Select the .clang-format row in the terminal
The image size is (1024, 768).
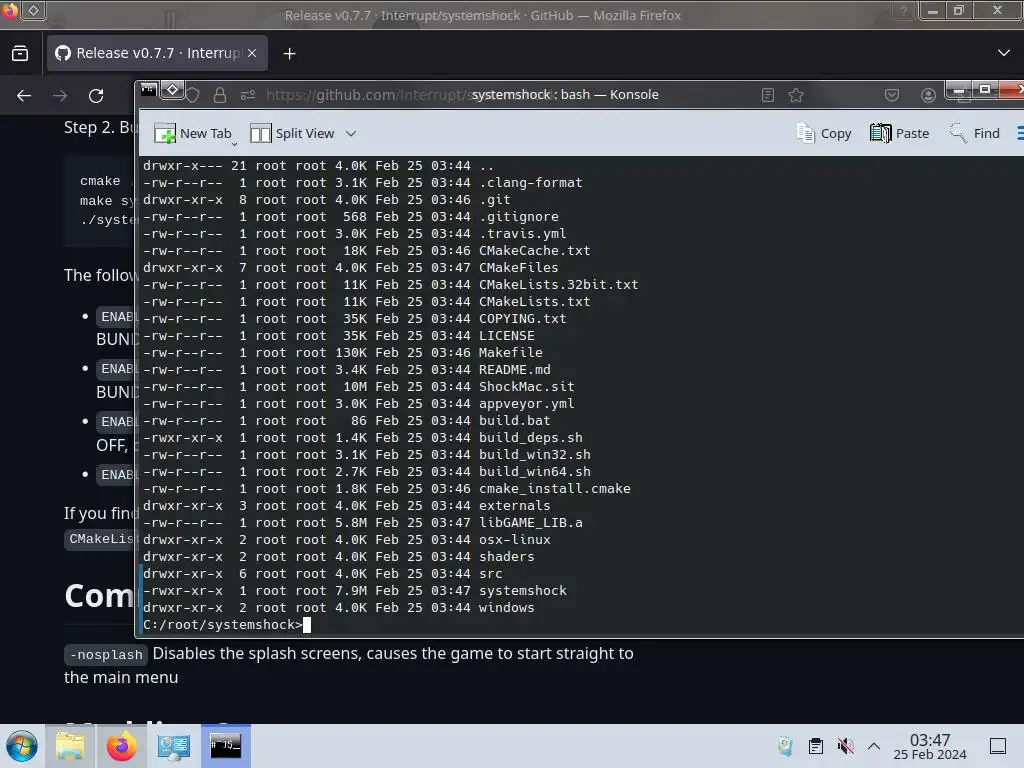362,183
